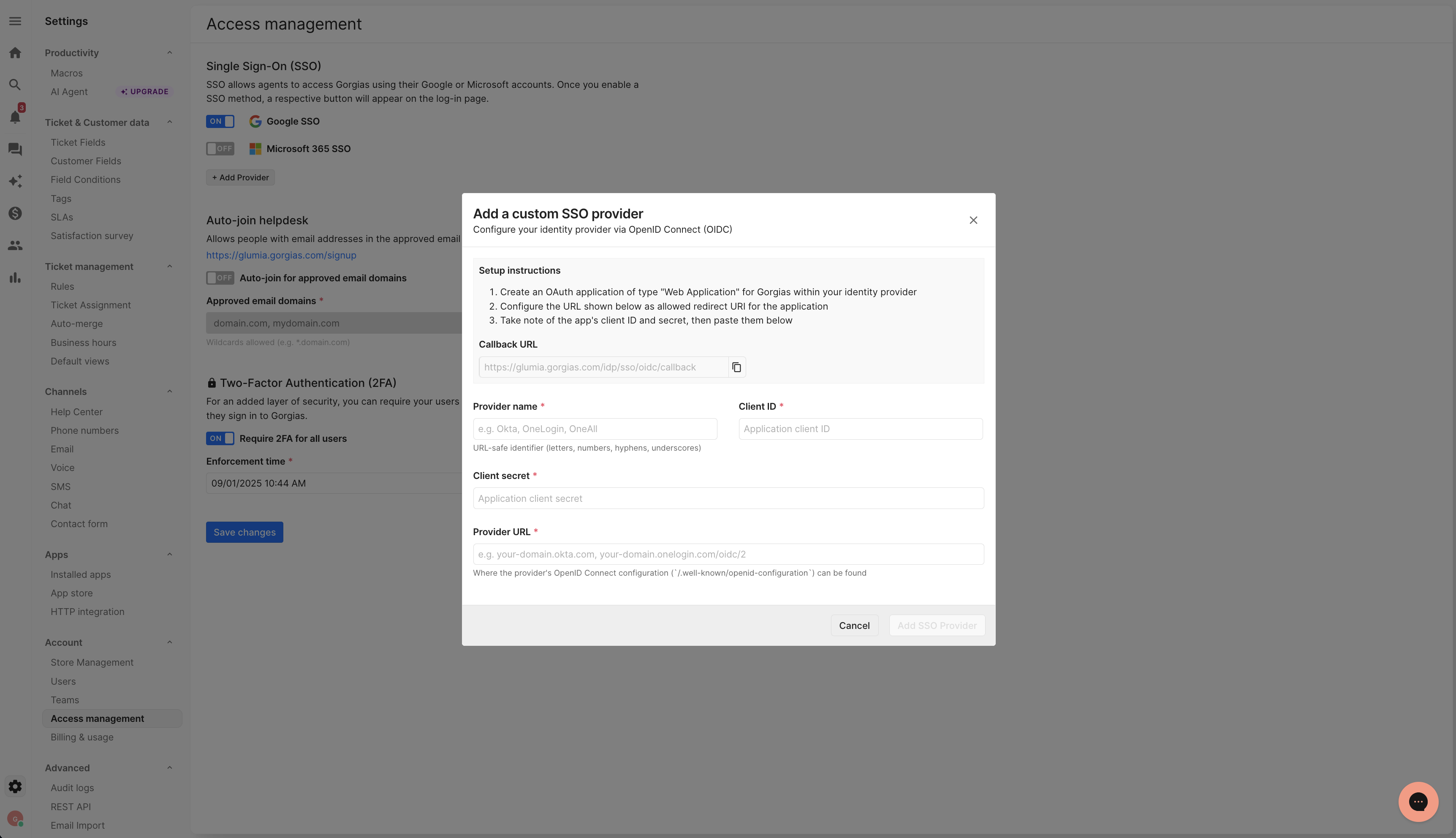The width and height of the screenshot is (1456, 838).
Task: Collapse the Productivity section
Action: 170,53
